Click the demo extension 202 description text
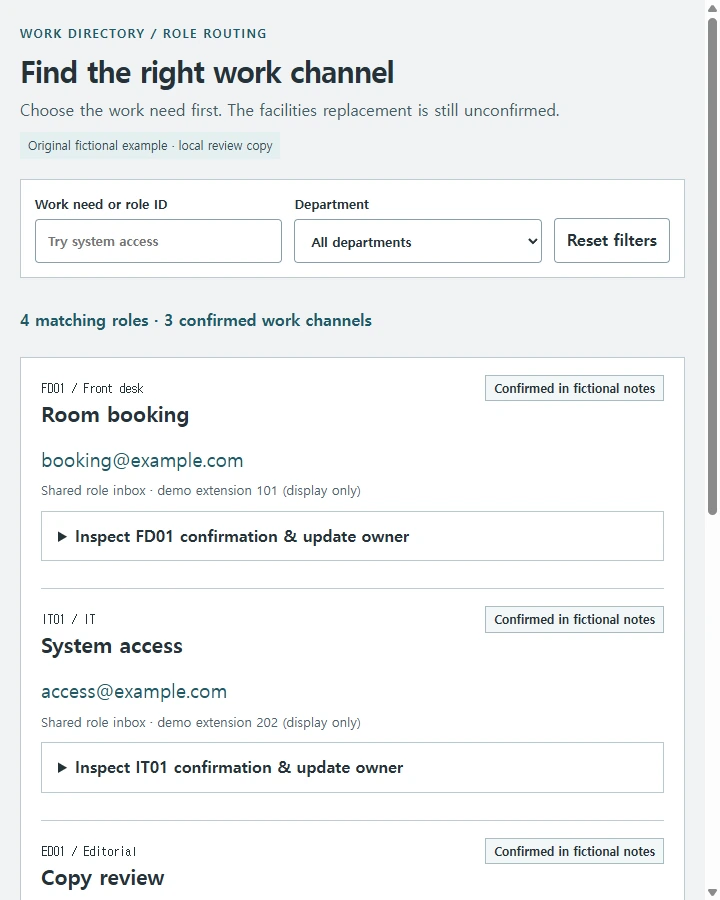The width and height of the screenshot is (720, 900). 200,723
